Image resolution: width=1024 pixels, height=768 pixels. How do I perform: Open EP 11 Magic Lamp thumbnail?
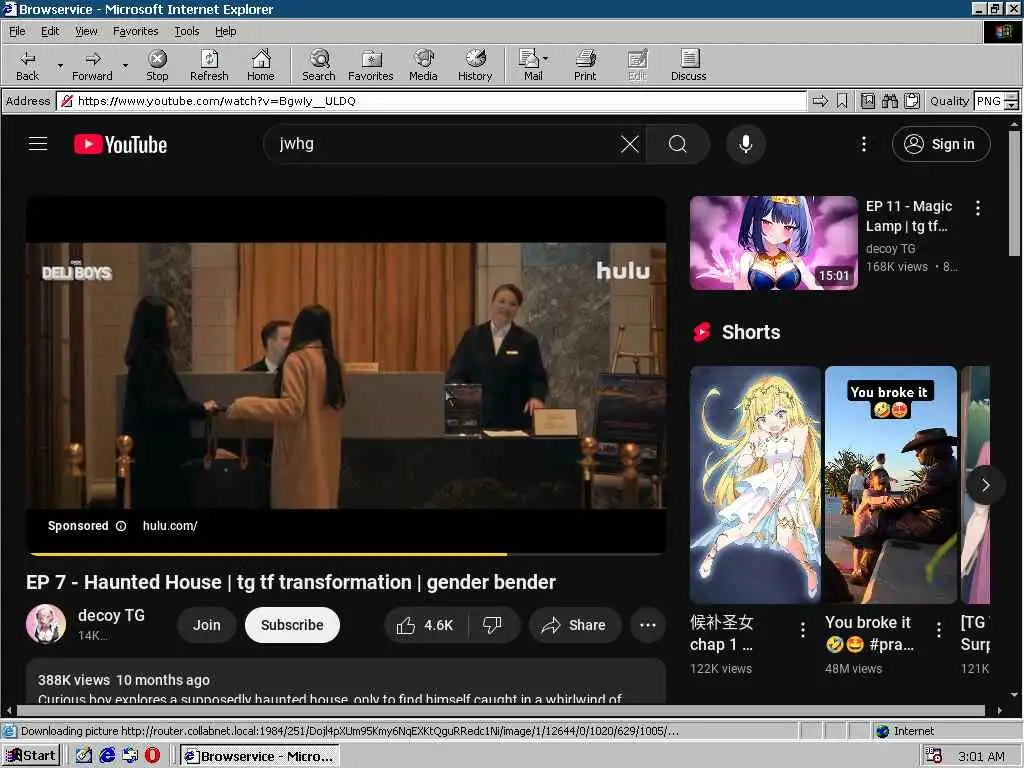click(773, 243)
